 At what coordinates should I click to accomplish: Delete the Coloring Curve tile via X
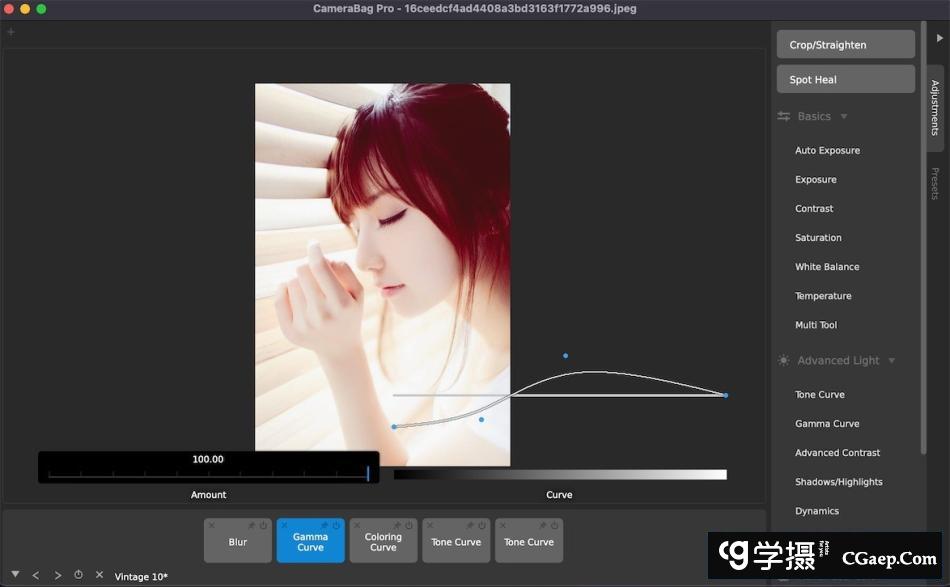click(357, 525)
